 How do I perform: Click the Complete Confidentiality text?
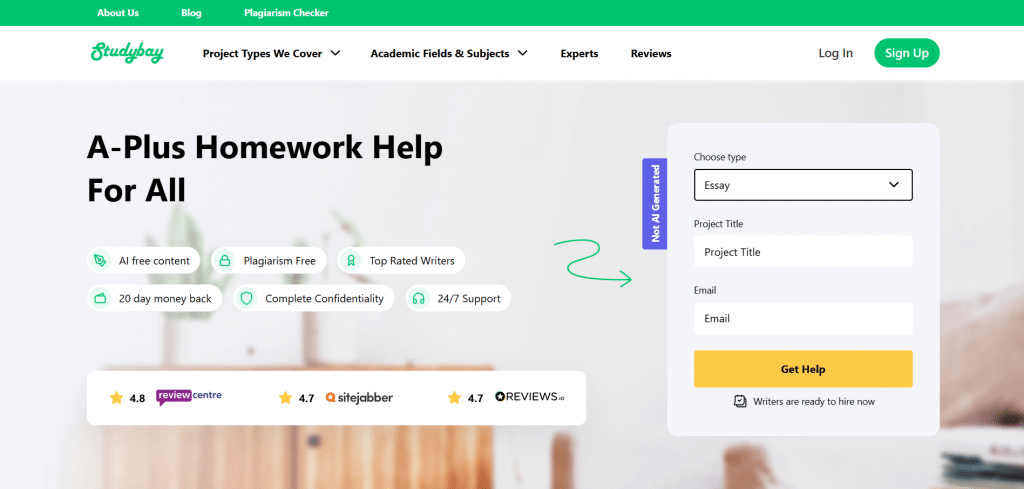coord(325,298)
